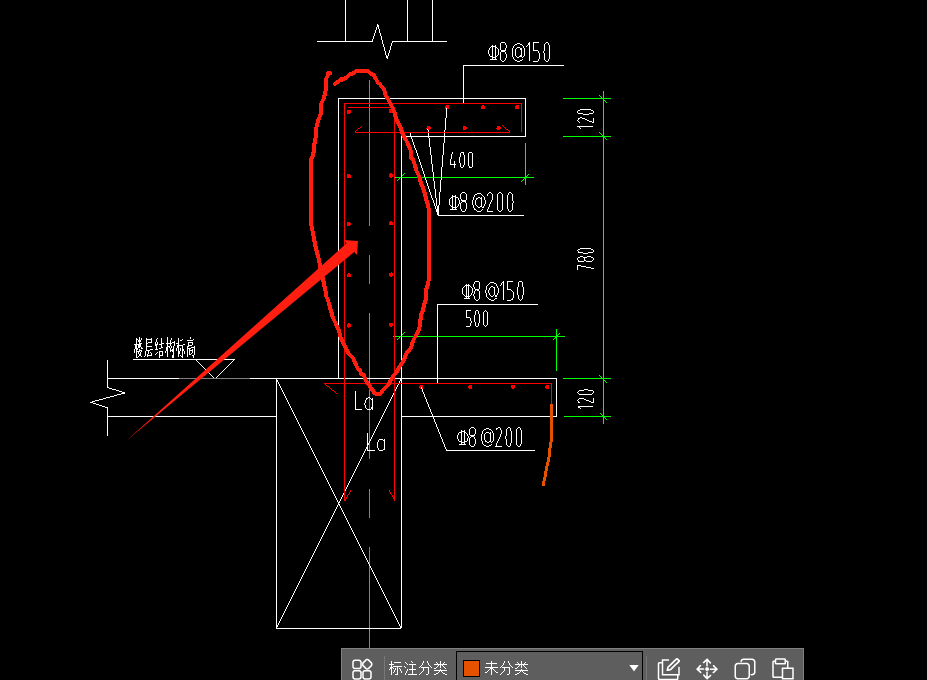This screenshot has width=927, height=680.
Task: Click the orange swatch beside 未分类
Action: click(471, 668)
